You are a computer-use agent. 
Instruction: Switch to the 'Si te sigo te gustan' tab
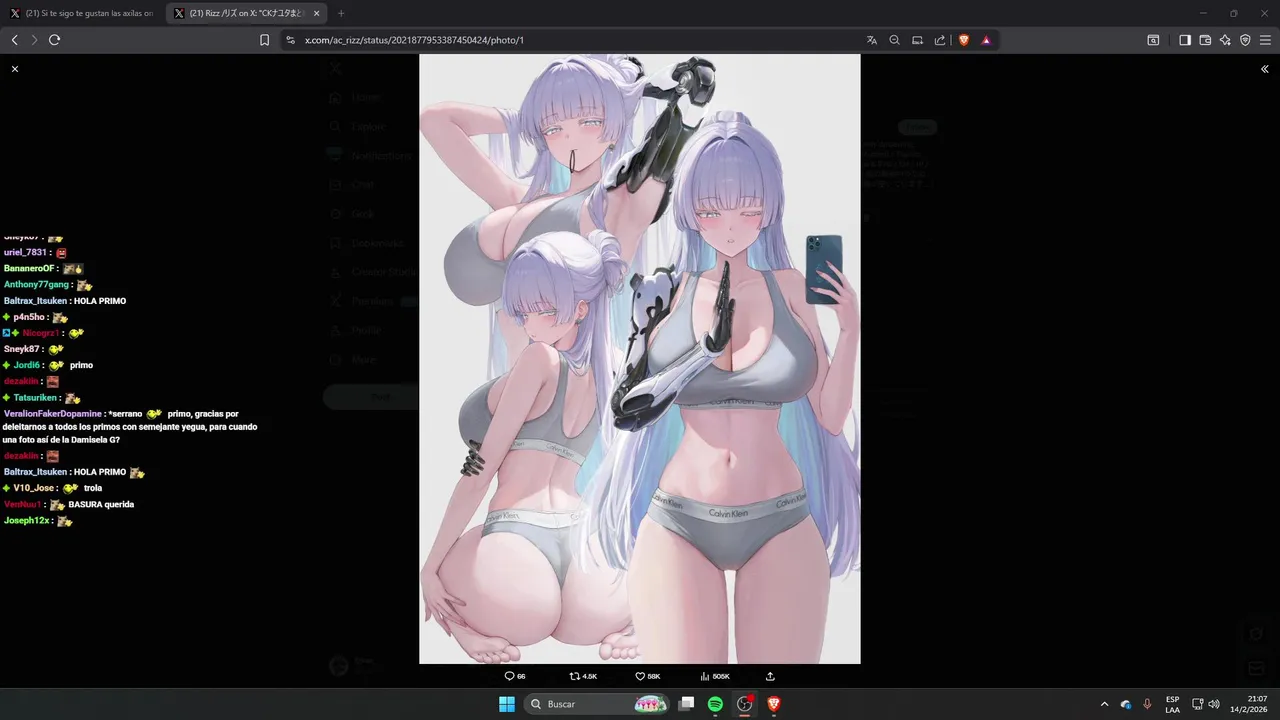[x=82, y=13]
